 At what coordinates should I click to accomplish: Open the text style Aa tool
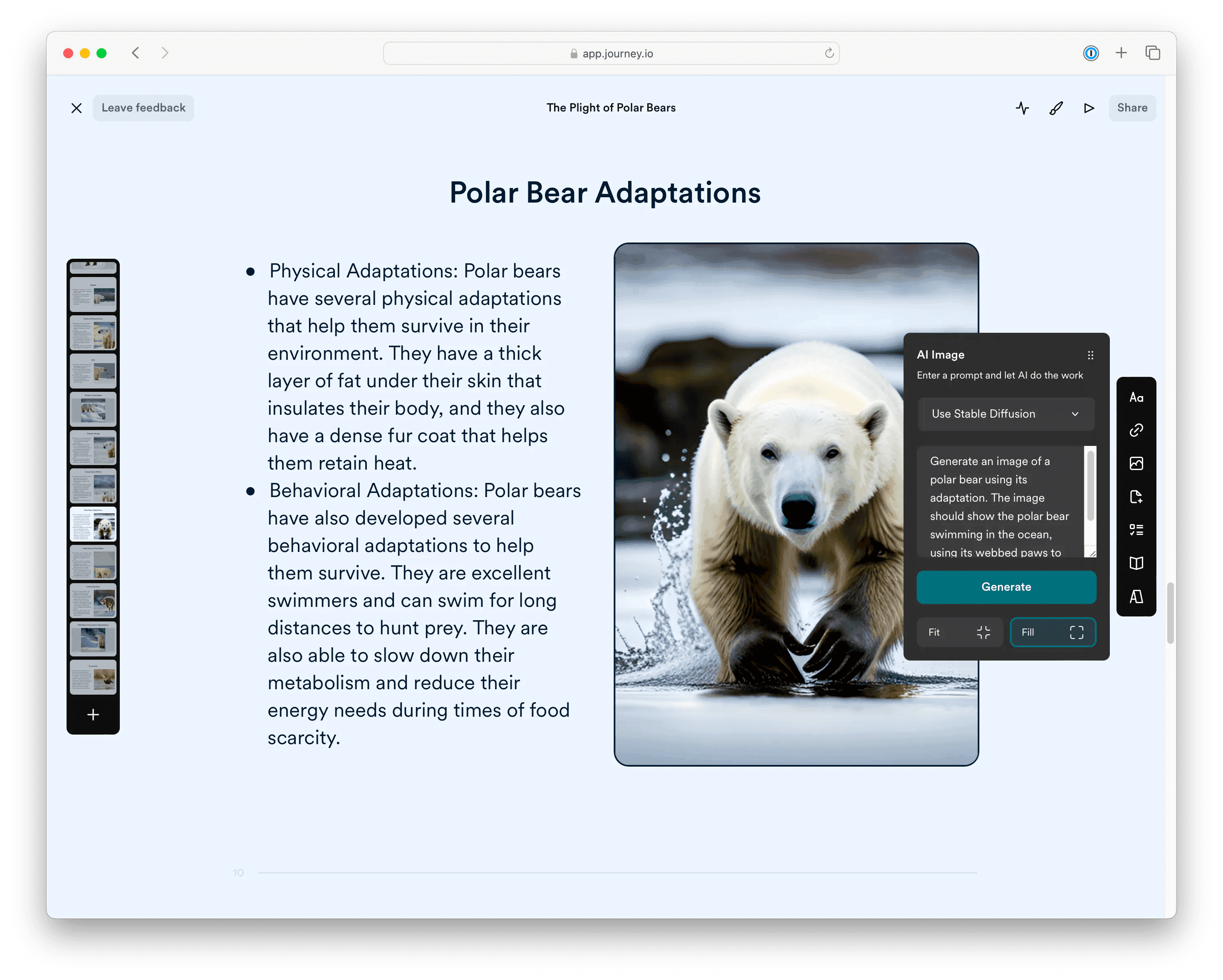(x=1136, y=398)
